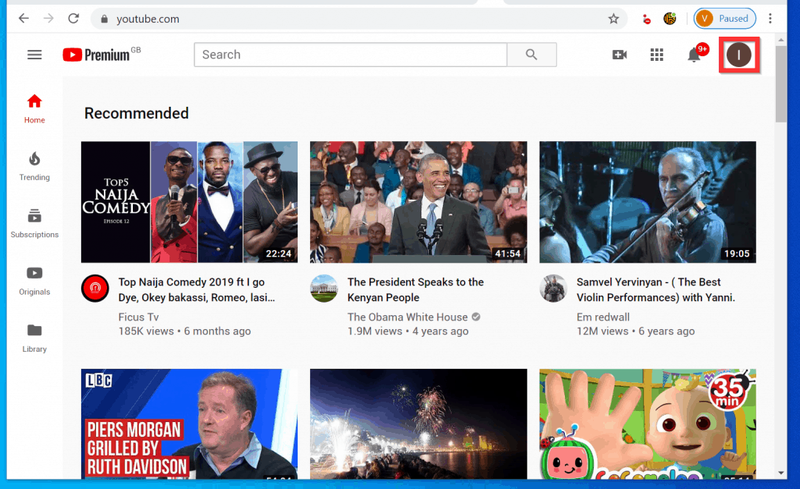Click '12M views • 6 years ago' text
Screen dimensions: 800x489
(x=636, y=331)
